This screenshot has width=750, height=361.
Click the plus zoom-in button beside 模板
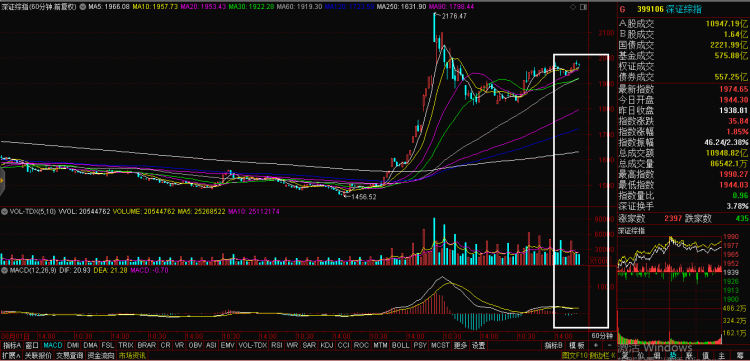click(596, 345)
